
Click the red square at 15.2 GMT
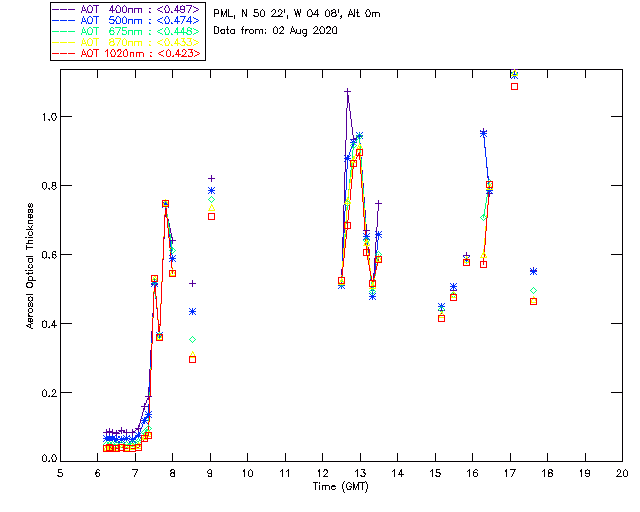click(441, 318)
